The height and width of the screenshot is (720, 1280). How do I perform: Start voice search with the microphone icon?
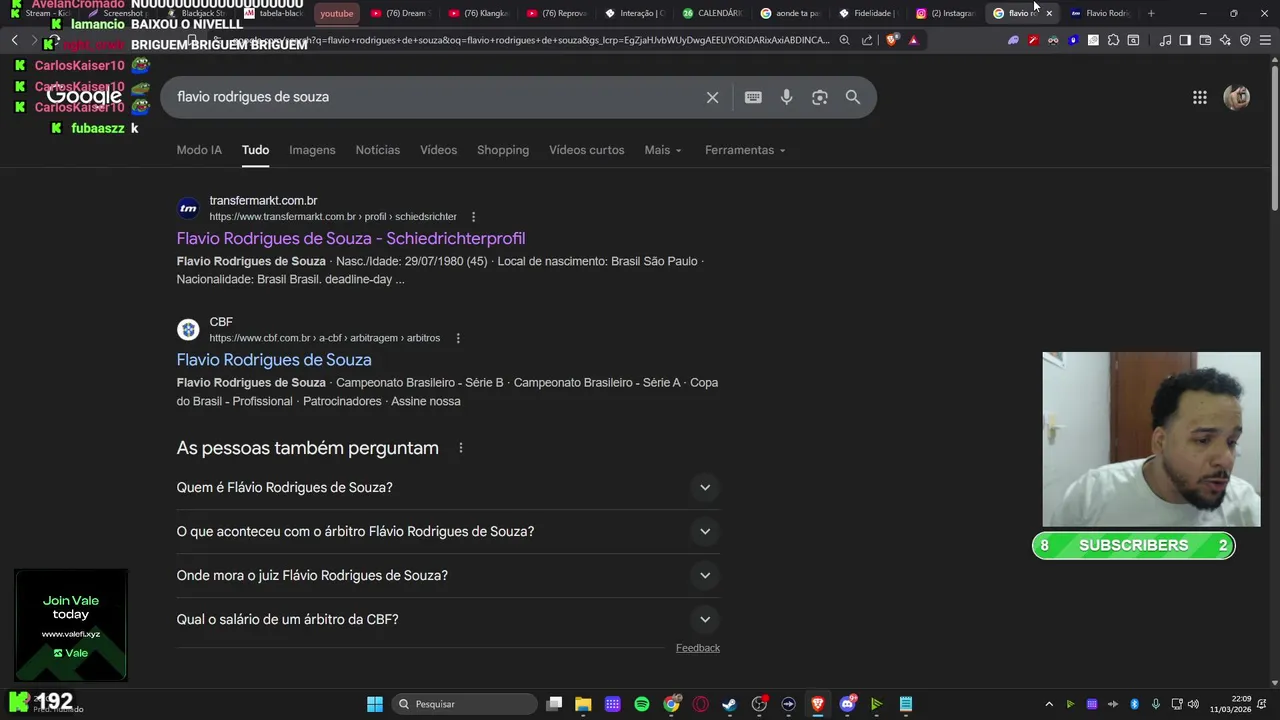point(787,97)
